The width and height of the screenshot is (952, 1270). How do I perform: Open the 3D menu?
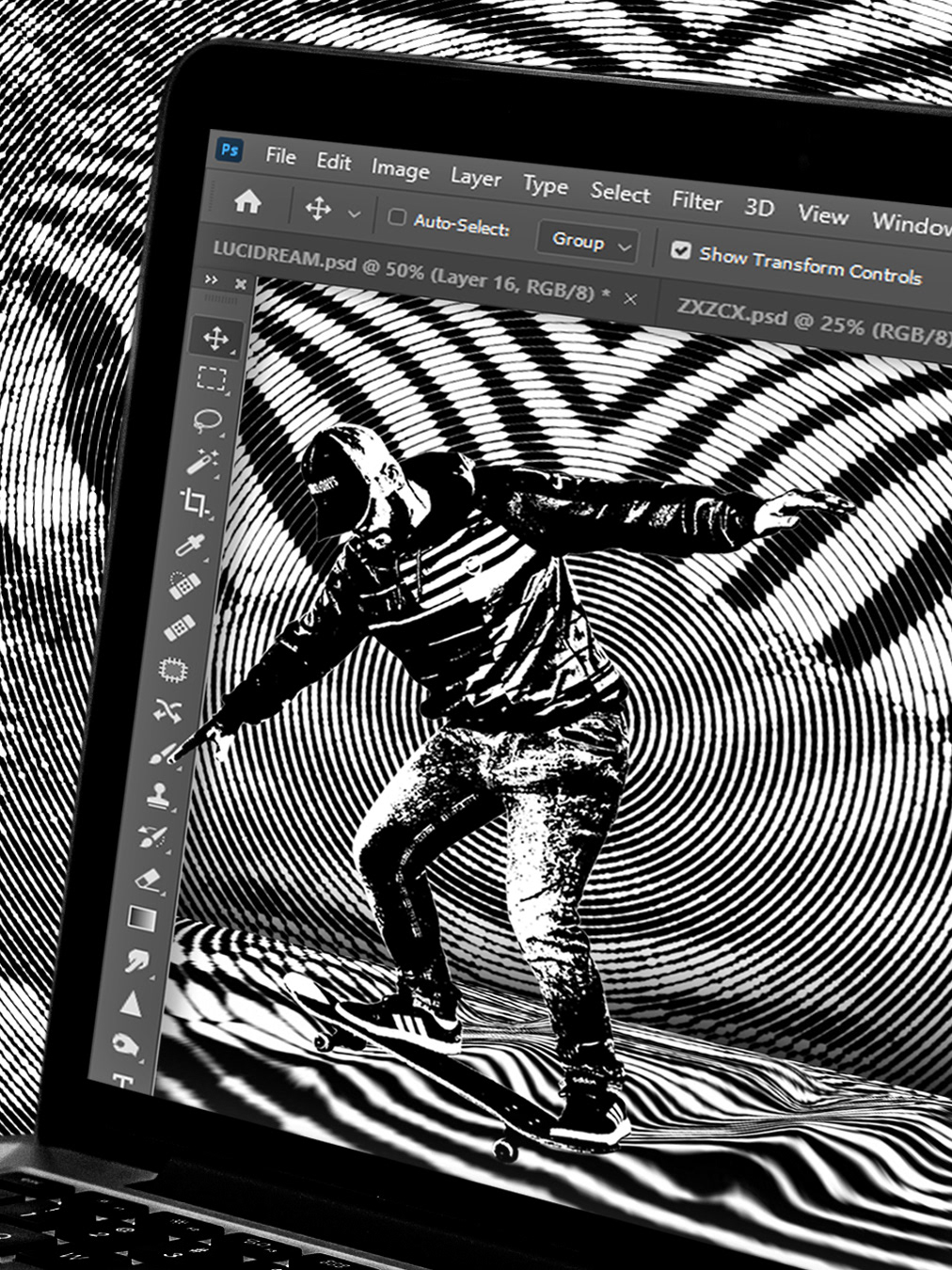759,208
